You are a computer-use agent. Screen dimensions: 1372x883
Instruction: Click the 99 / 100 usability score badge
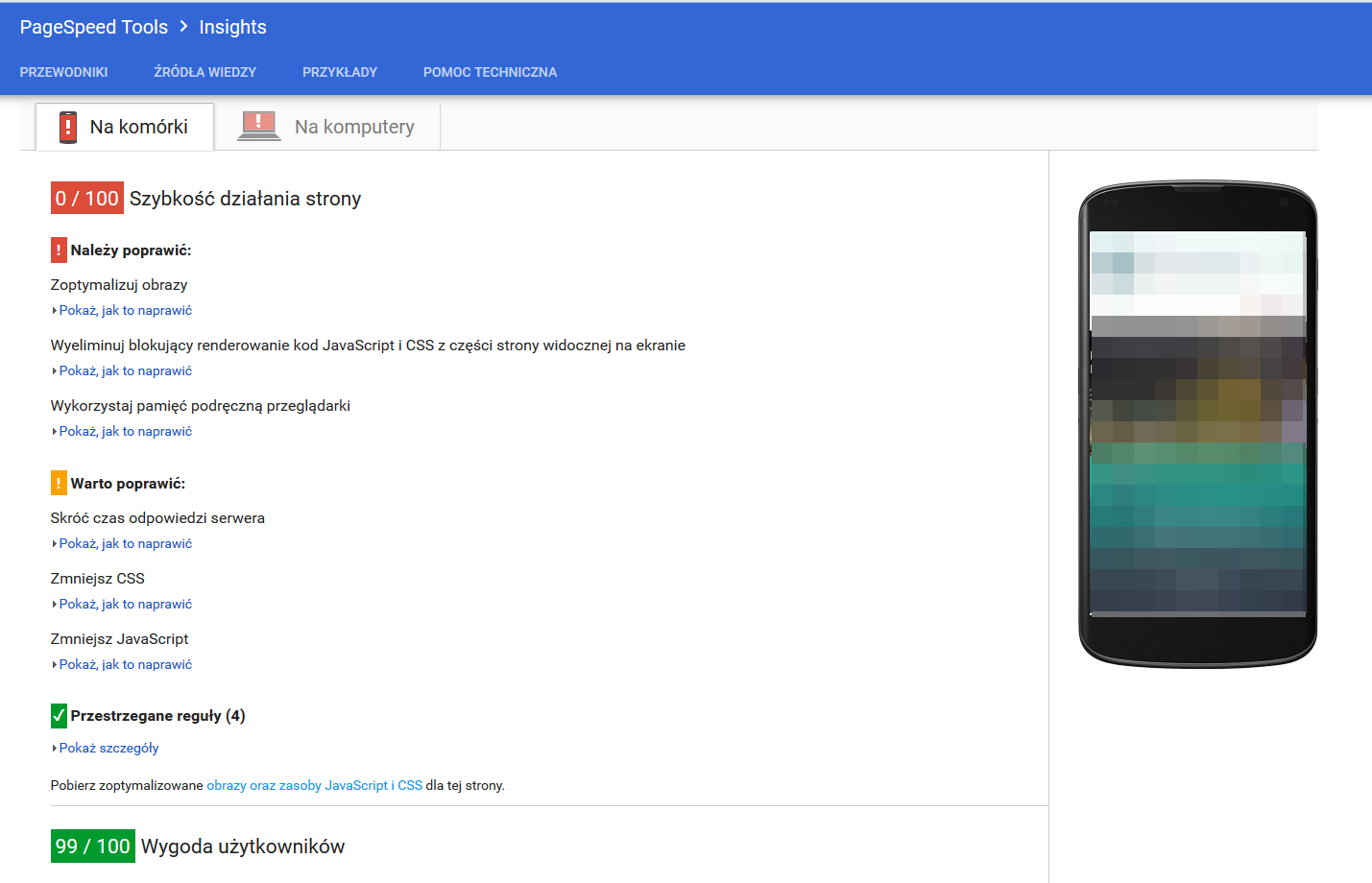tap(93, 847)
